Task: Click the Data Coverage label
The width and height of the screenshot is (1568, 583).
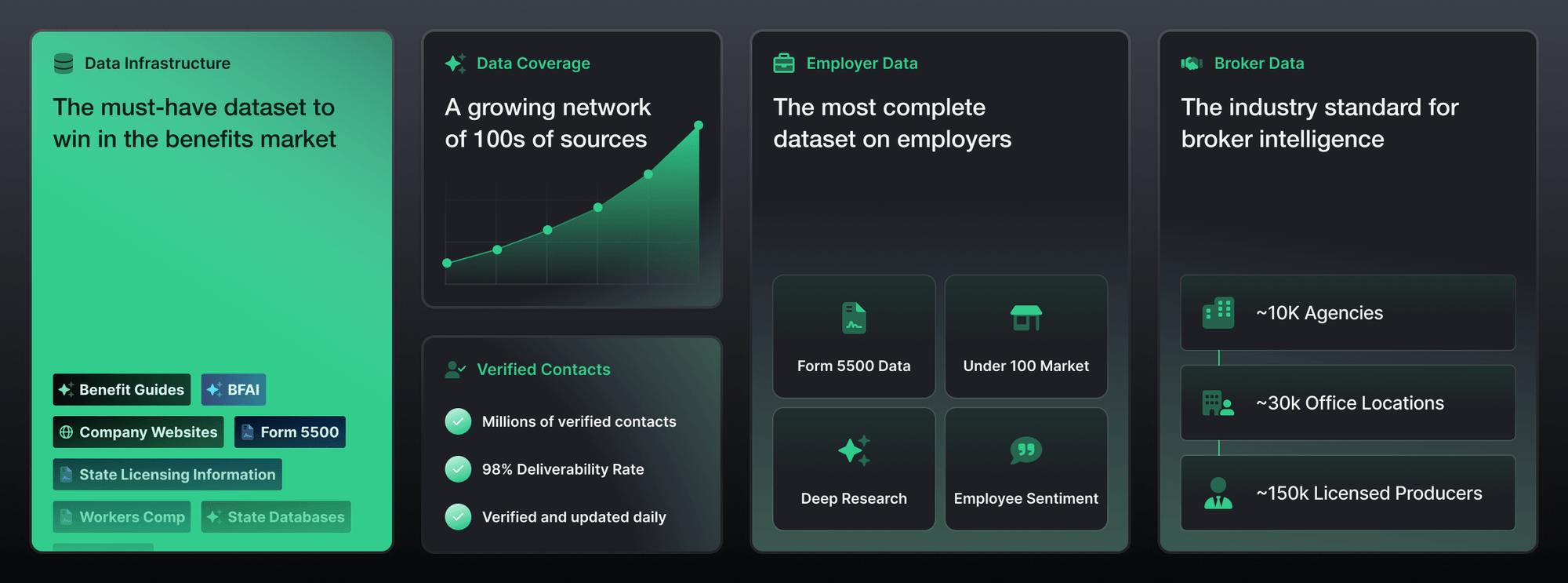Action: point(533,64)
